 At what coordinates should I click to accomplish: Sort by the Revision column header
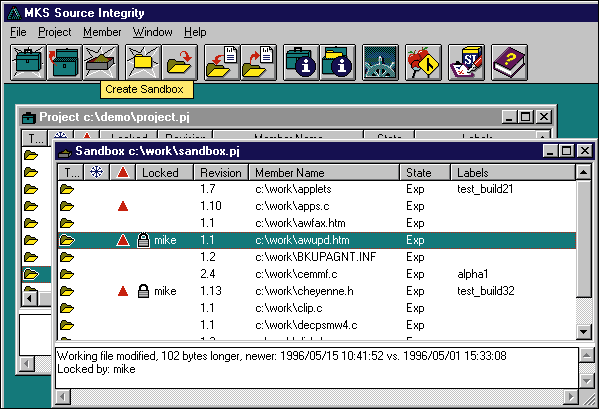(x=221, y=173)
